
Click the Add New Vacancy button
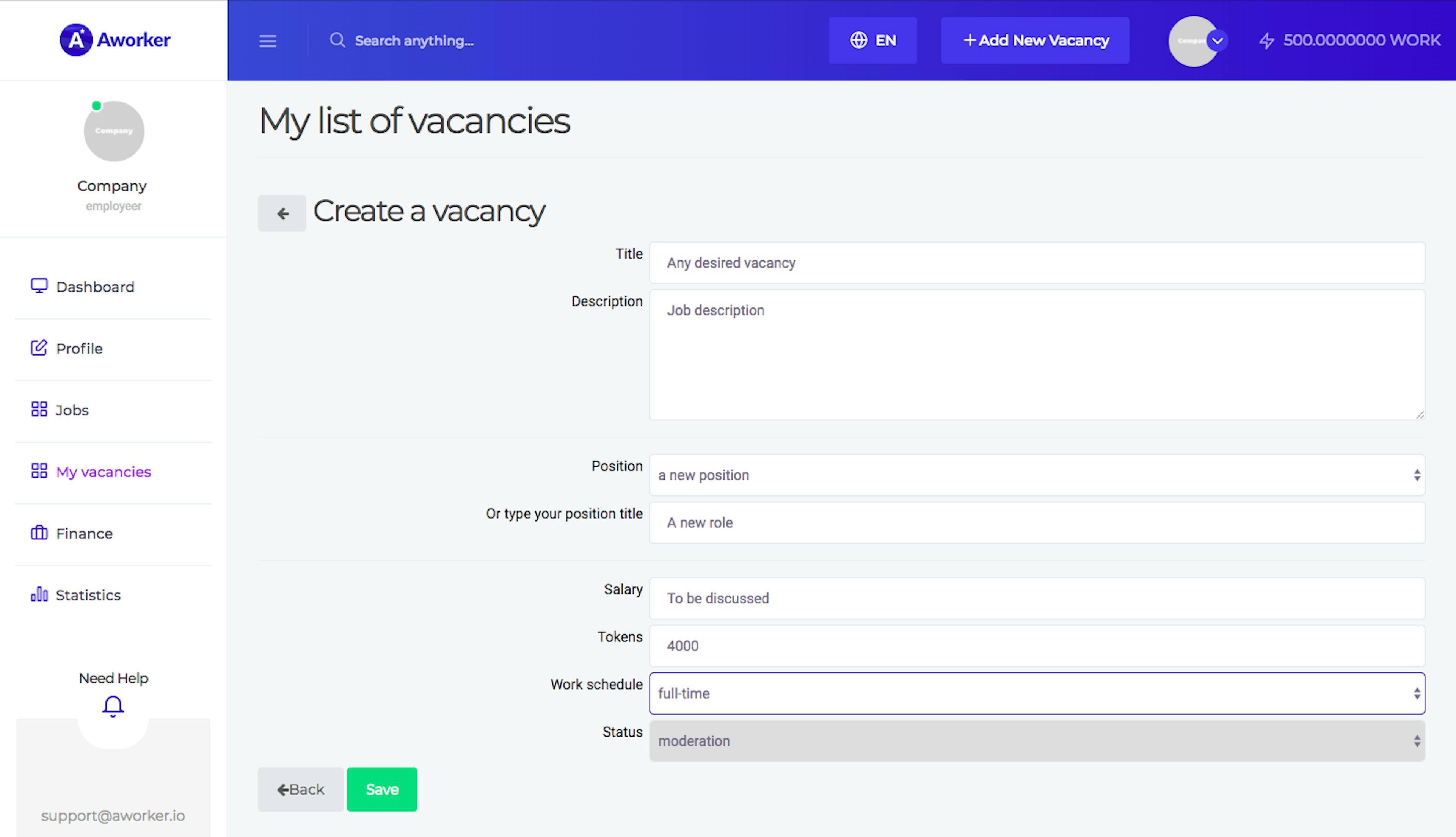[x=1035, y=40]
